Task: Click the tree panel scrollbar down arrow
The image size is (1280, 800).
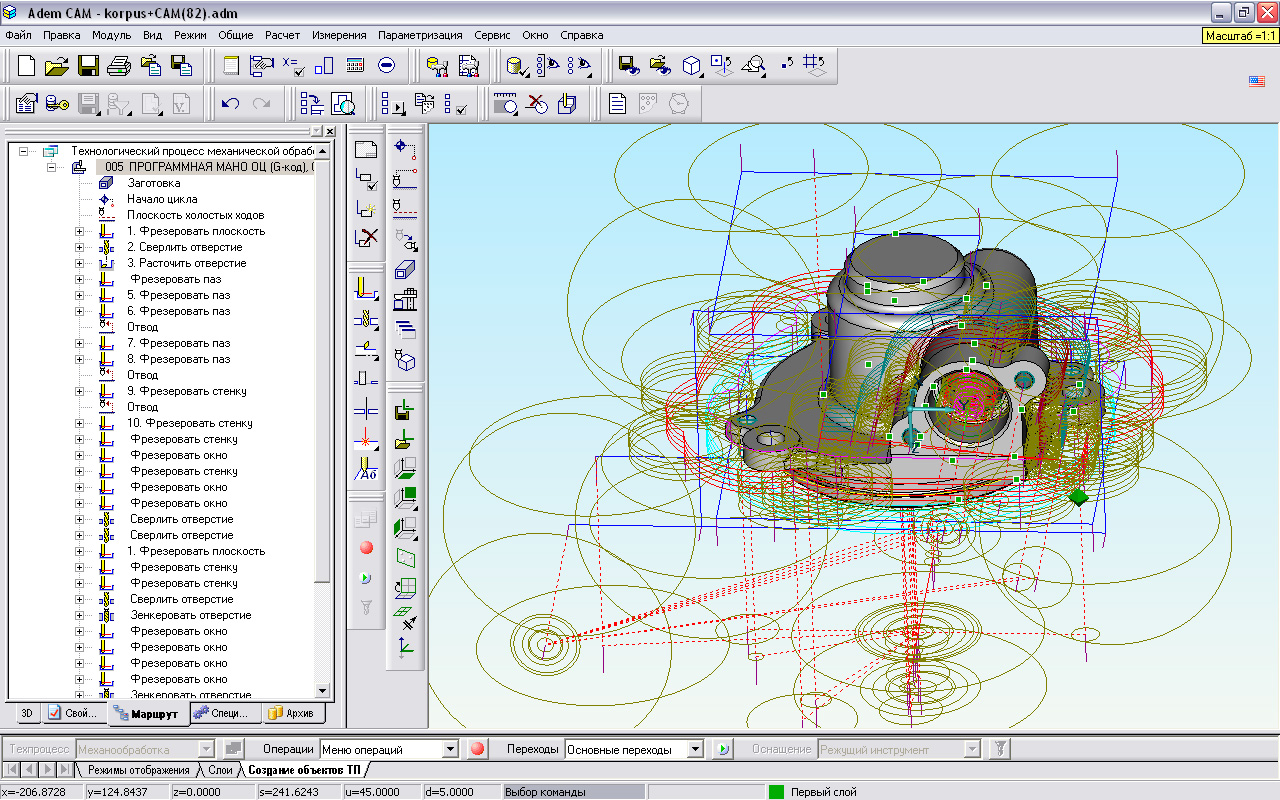Action: (322, 691)
